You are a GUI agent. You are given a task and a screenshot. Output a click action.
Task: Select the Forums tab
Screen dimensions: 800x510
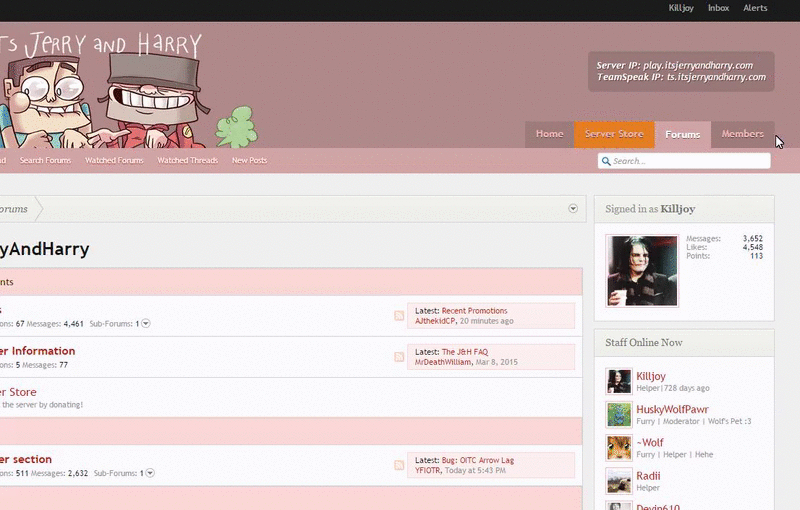pos(683,135)
